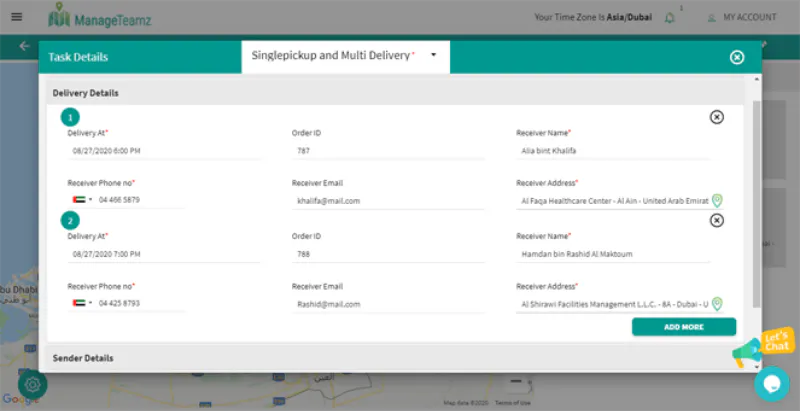Click the Google logo on the map
800x411 pixels.
19,399
